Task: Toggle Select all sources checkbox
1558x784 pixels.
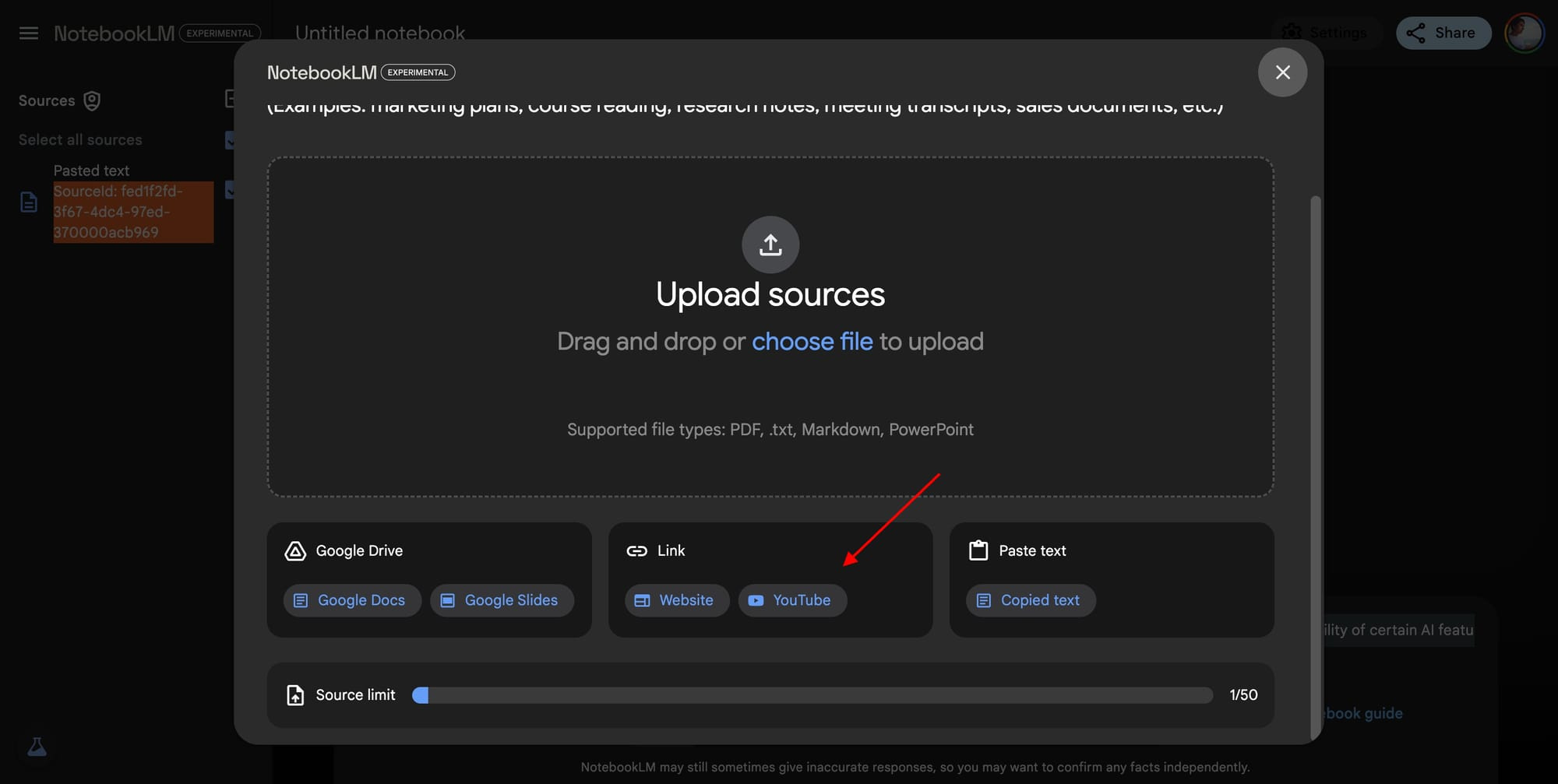Action: pos(230,140)
